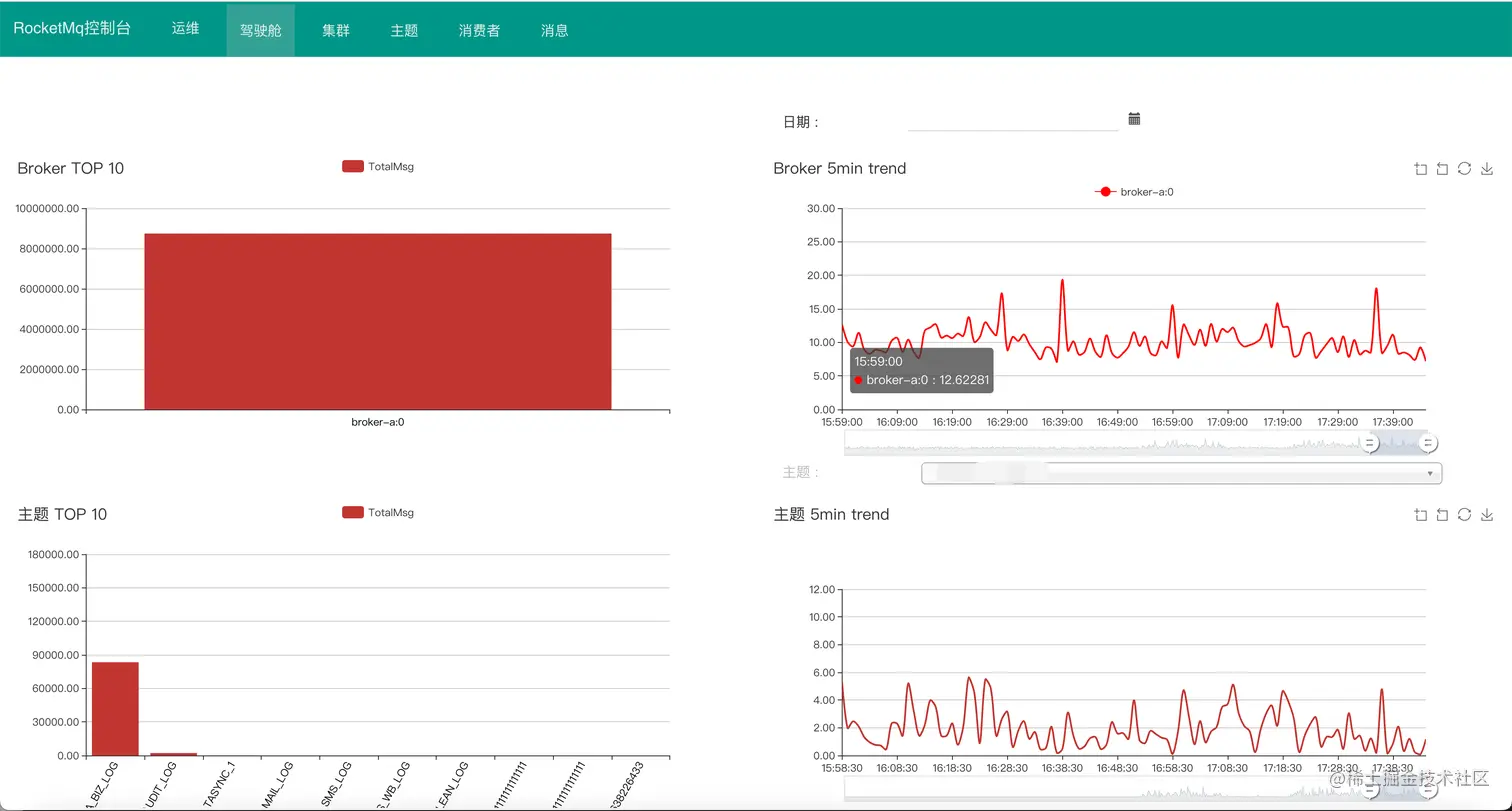Image resolution: width=1512 pixels, height=811 pixels.
Task: Refresh the Broker 5min trend chart
Action: pos(1464,169)
